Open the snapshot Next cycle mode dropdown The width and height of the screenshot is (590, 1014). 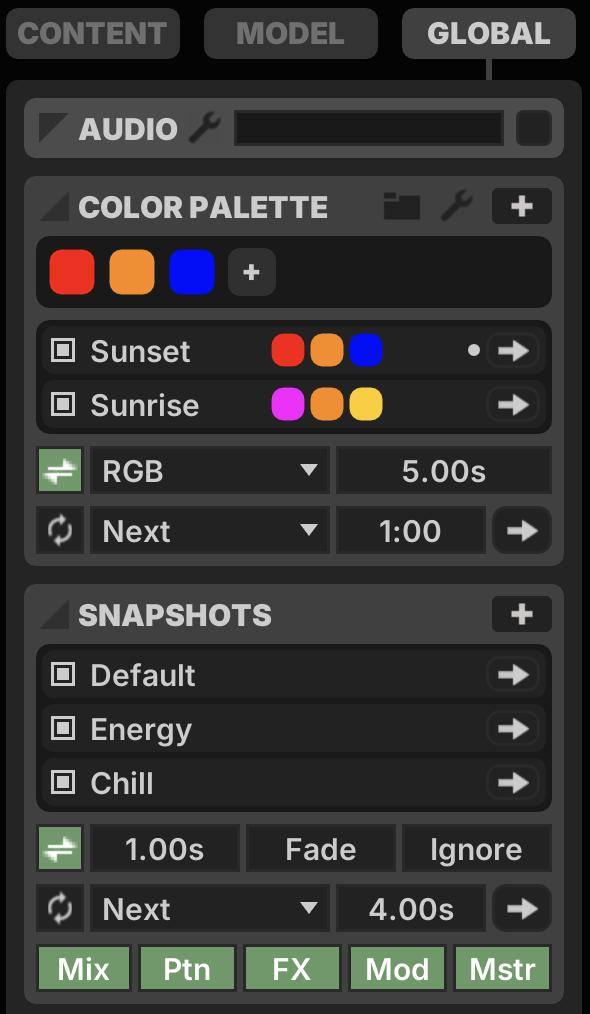pyautogui.click(x=210, y=909)
